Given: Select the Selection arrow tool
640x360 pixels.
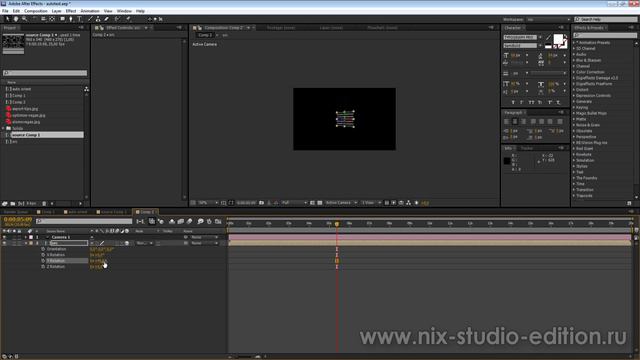Looking at the screenshot, I should pyautogui.click(x=7, y=19).
